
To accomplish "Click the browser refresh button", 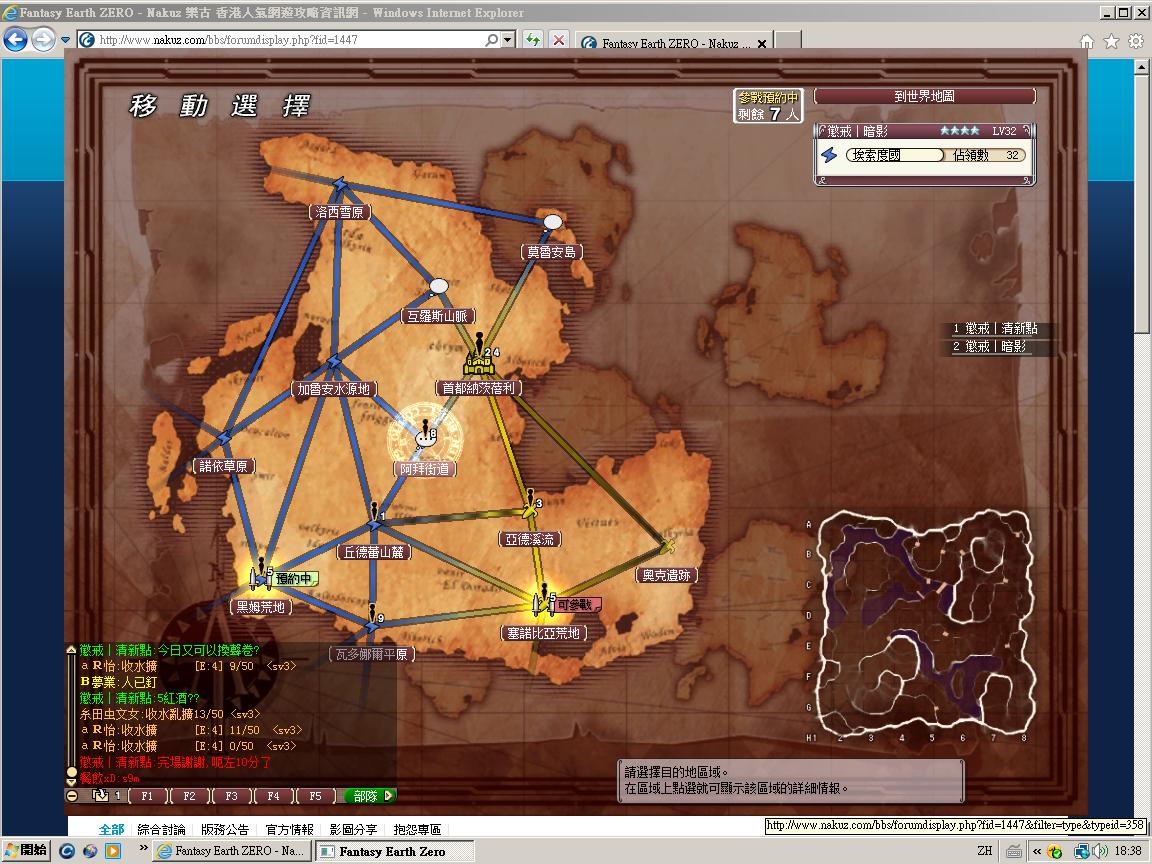I will coord(533,40).
